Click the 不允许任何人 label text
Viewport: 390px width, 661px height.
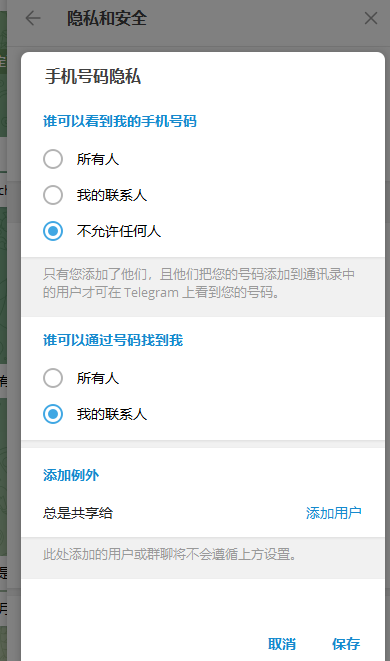pyautogui.click(x=118, y=231)
